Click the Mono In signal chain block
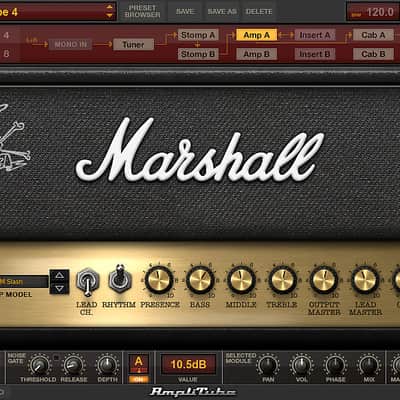 [x=70, y=44]
